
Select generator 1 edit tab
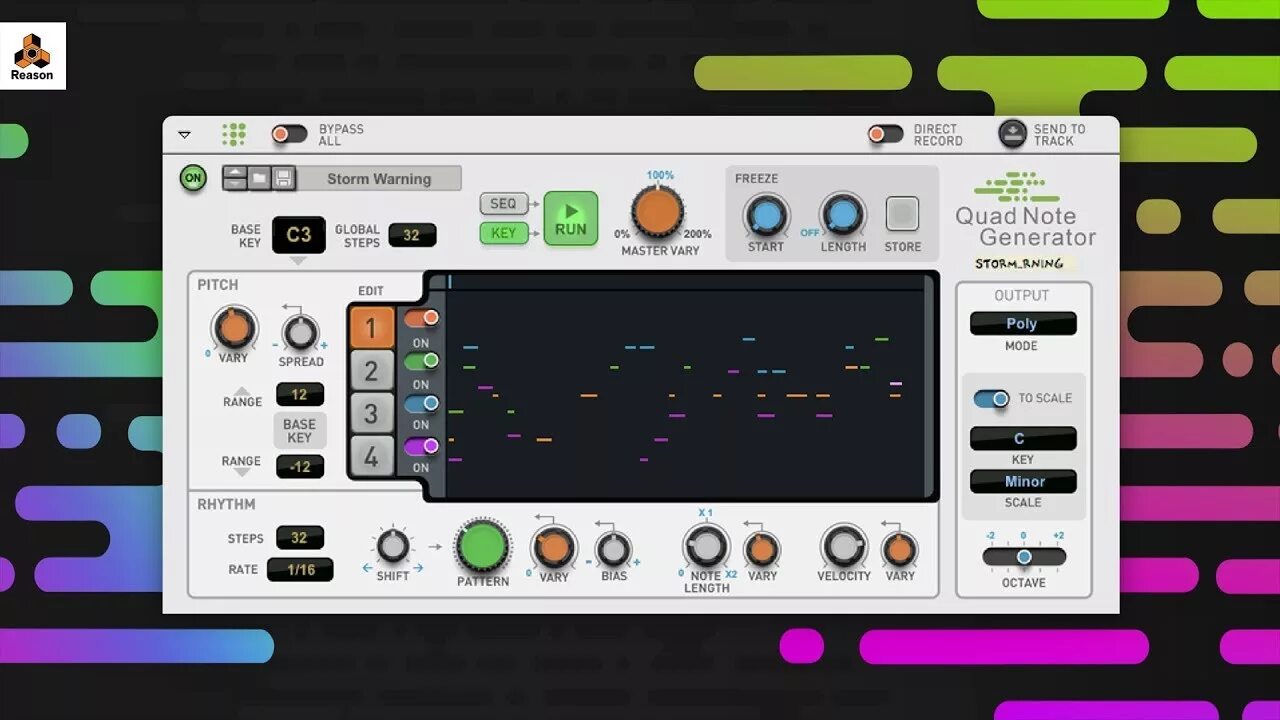pyautogui.click(x=371, y=328)
